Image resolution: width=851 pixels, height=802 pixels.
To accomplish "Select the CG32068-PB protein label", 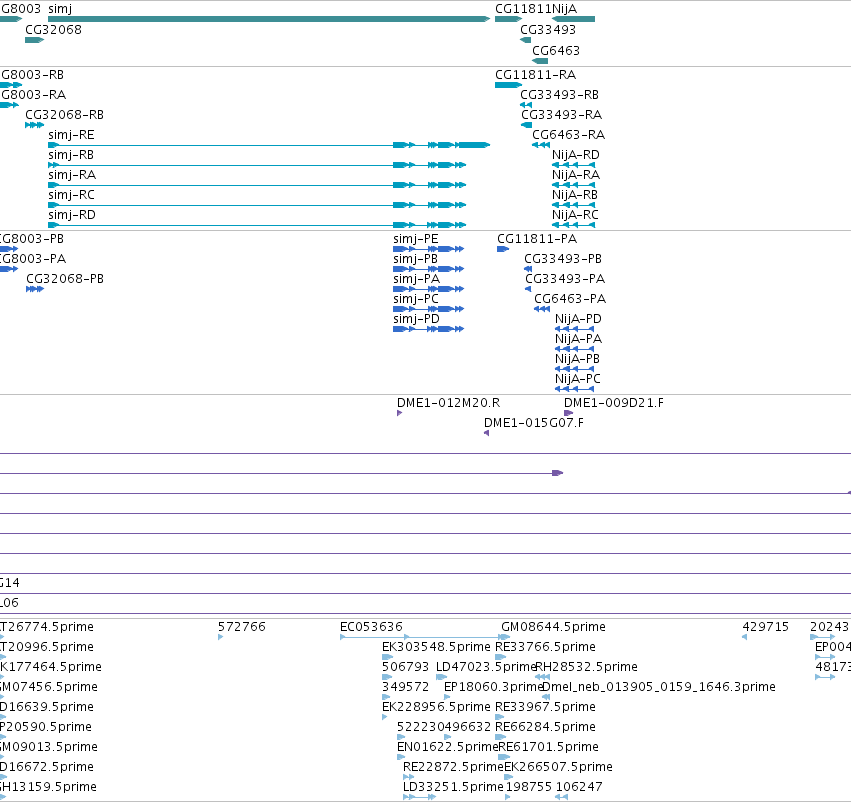I will (65, 278).
